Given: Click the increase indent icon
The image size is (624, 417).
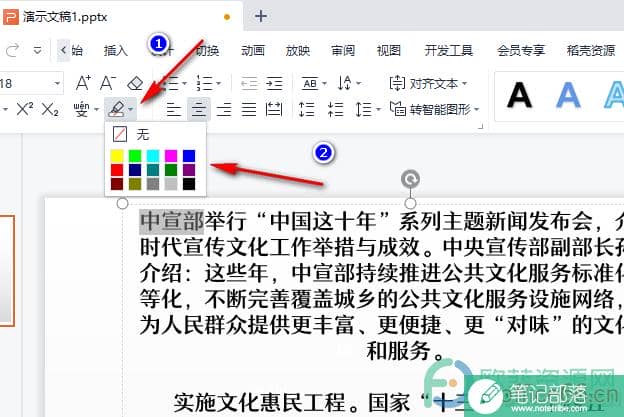Looking at the screenshot, I should pos(274,83).
